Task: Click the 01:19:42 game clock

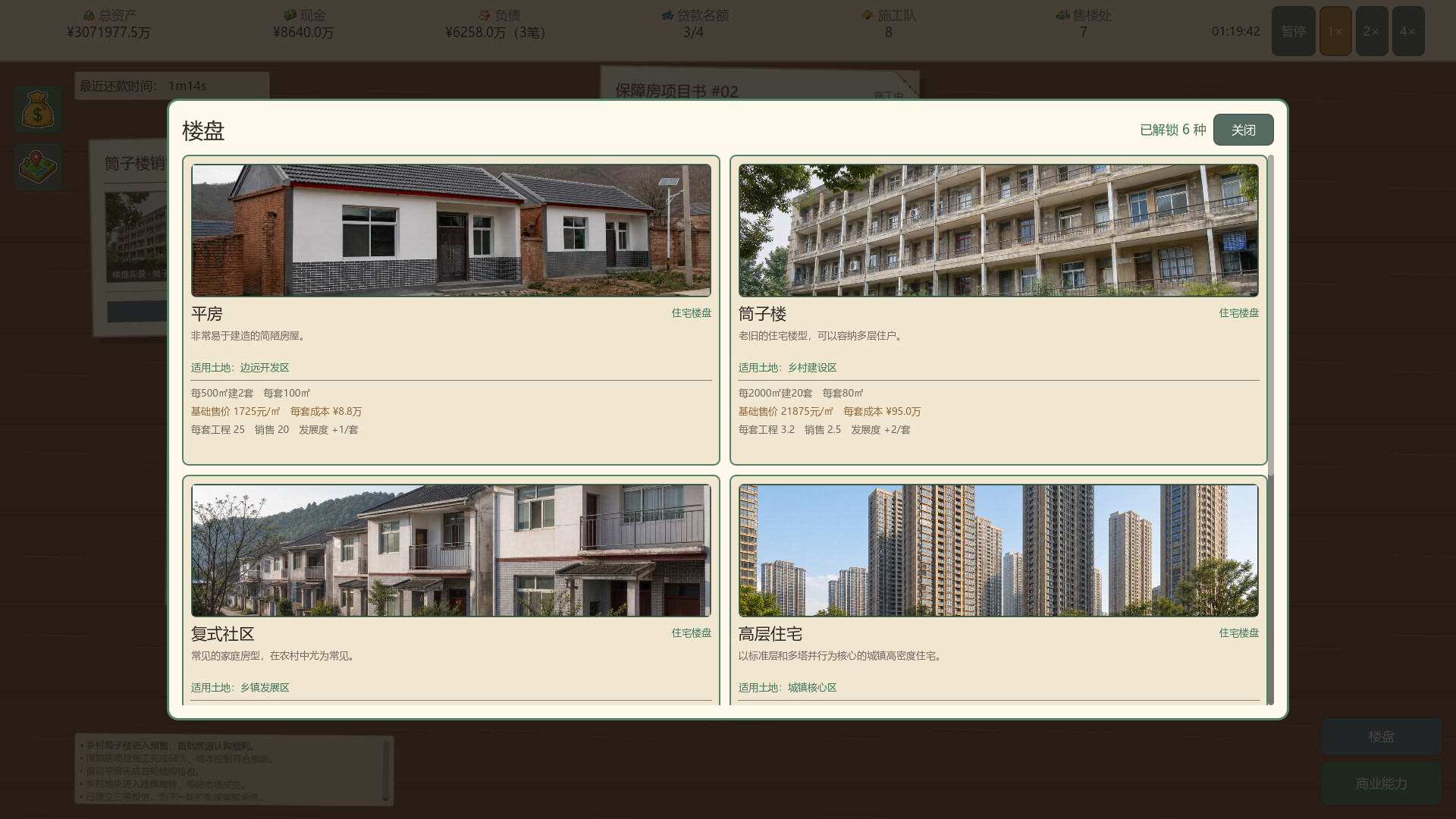Action: (x=1235, y=31)
